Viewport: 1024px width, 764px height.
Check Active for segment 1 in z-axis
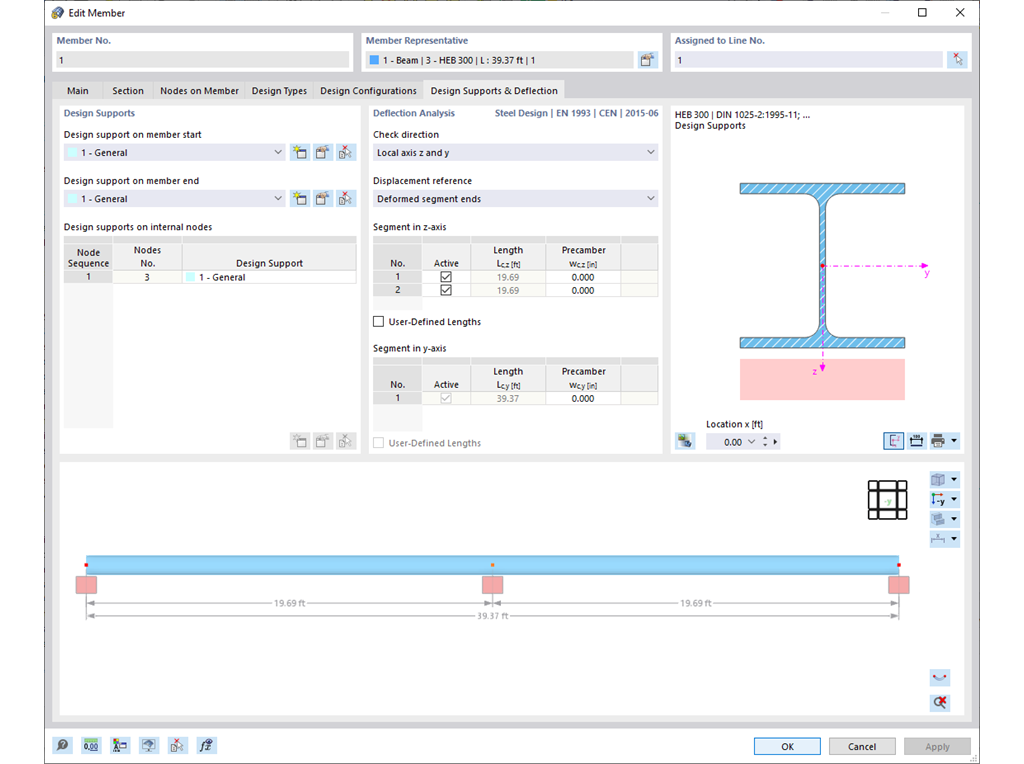click(447, 277)
